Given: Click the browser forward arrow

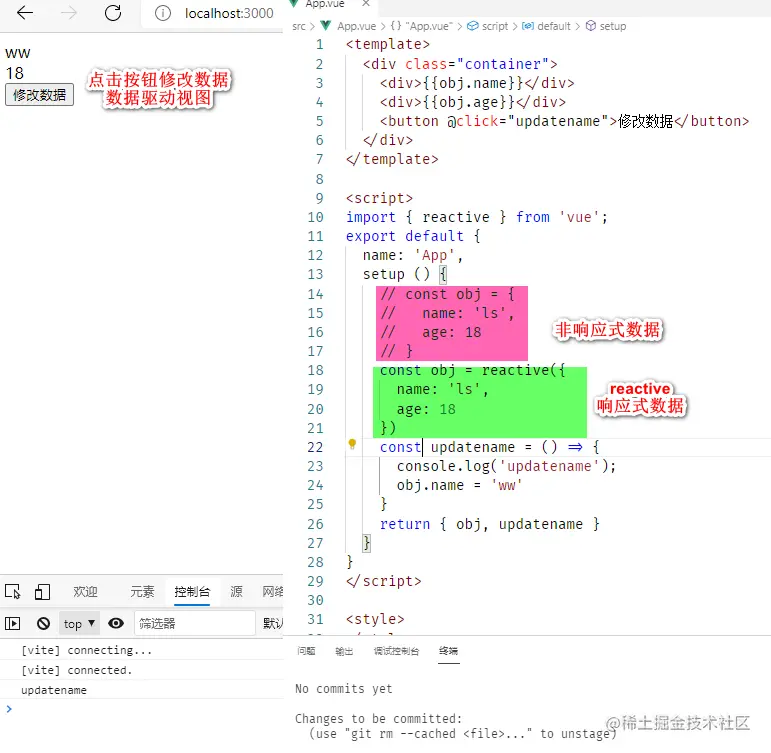Looking at the screenshot, I should coord(69,13).
